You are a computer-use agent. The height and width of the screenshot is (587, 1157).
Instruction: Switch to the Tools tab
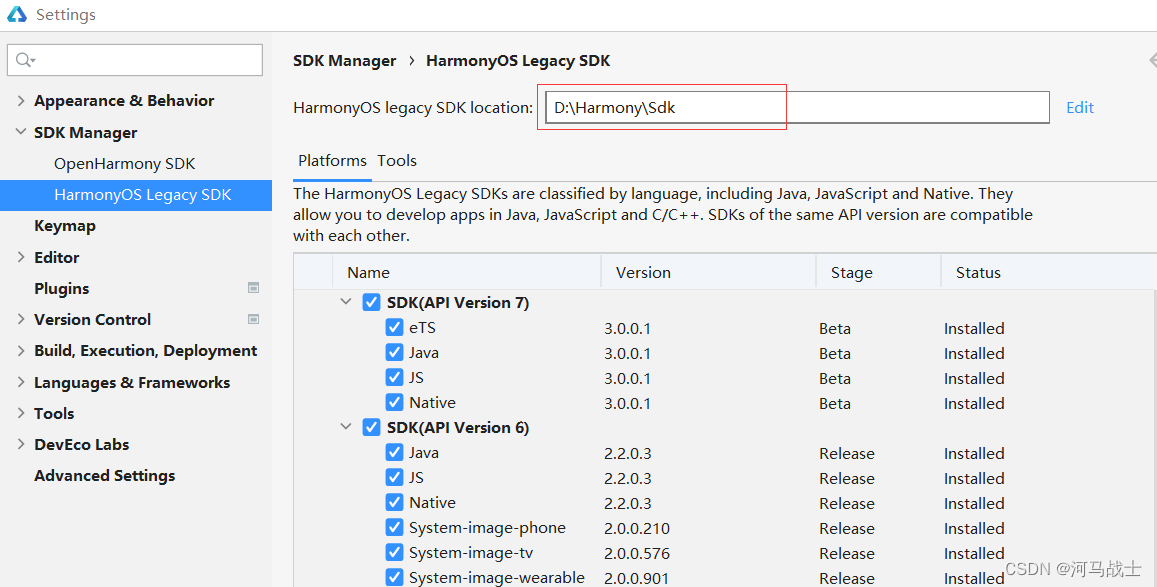click(397, 160)
